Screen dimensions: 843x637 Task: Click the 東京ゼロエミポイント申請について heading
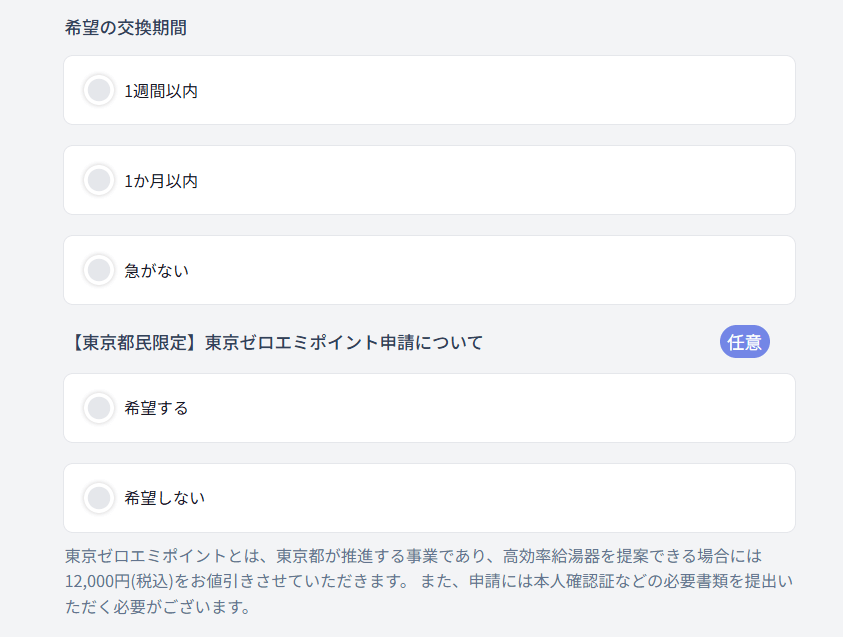click(x=274, y=343)
